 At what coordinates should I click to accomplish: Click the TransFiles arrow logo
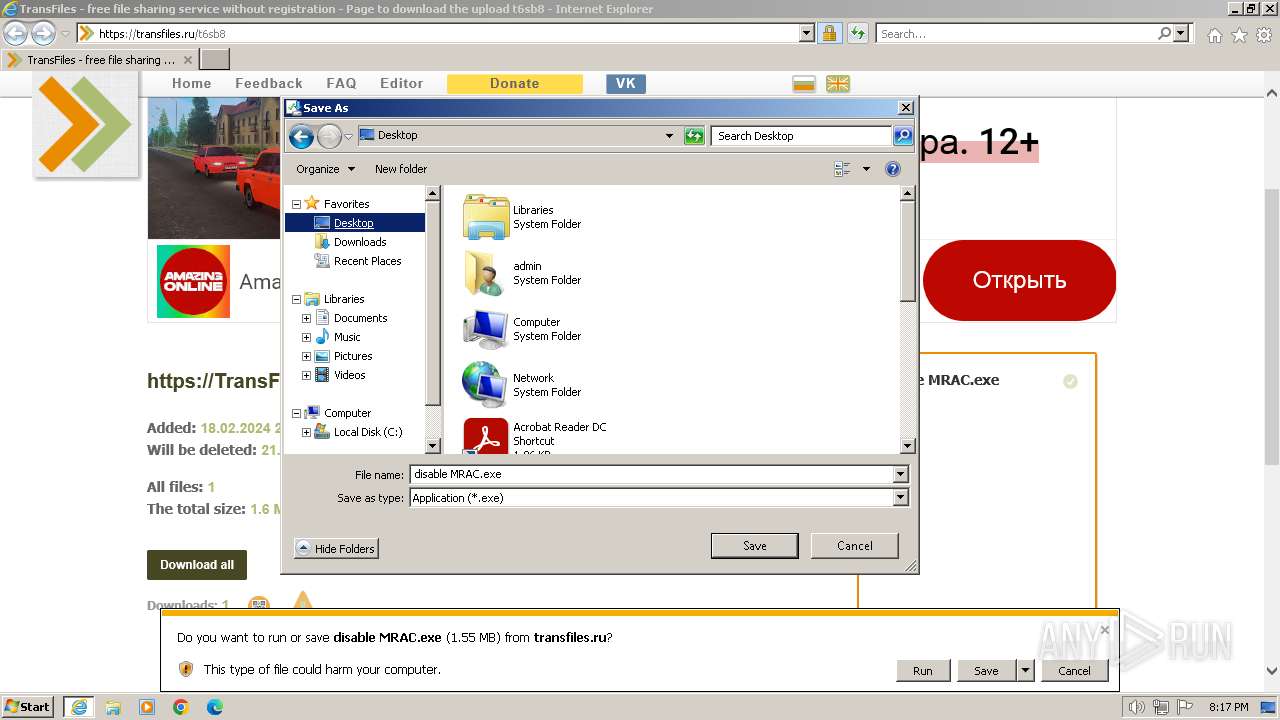(85, 123)
